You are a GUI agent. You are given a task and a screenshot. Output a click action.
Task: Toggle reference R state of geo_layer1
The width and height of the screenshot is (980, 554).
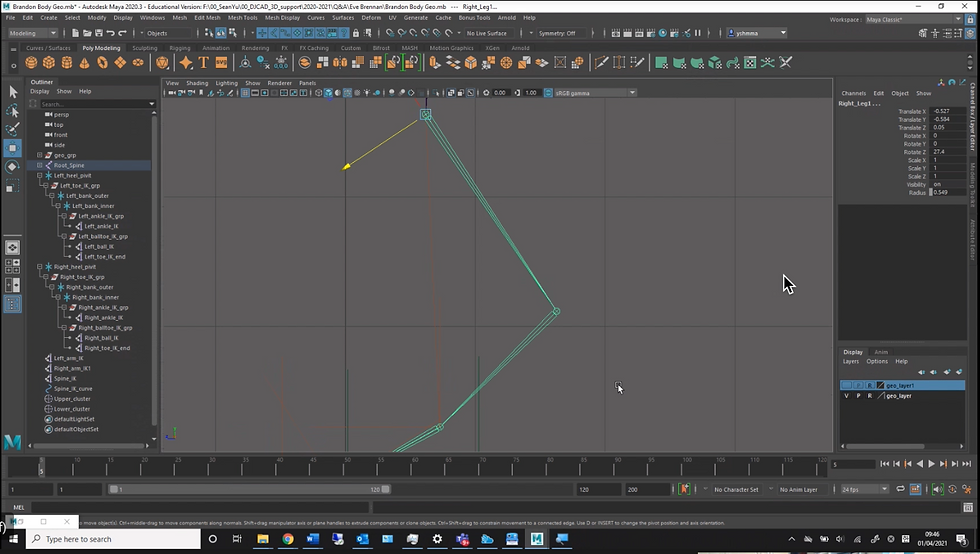[x=869, y=385]
